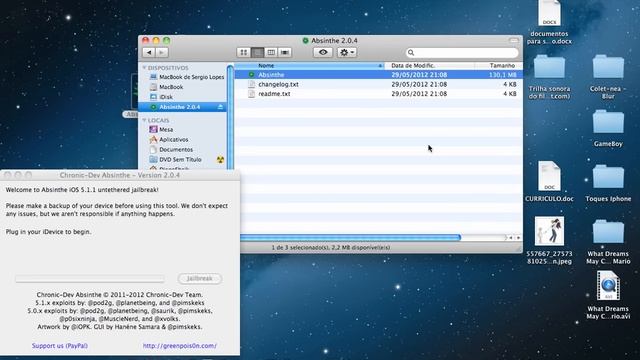Minimize the Absinthe 2.0.4 Finder window
Screen dimensions: 640x360
tap(156, 40)
